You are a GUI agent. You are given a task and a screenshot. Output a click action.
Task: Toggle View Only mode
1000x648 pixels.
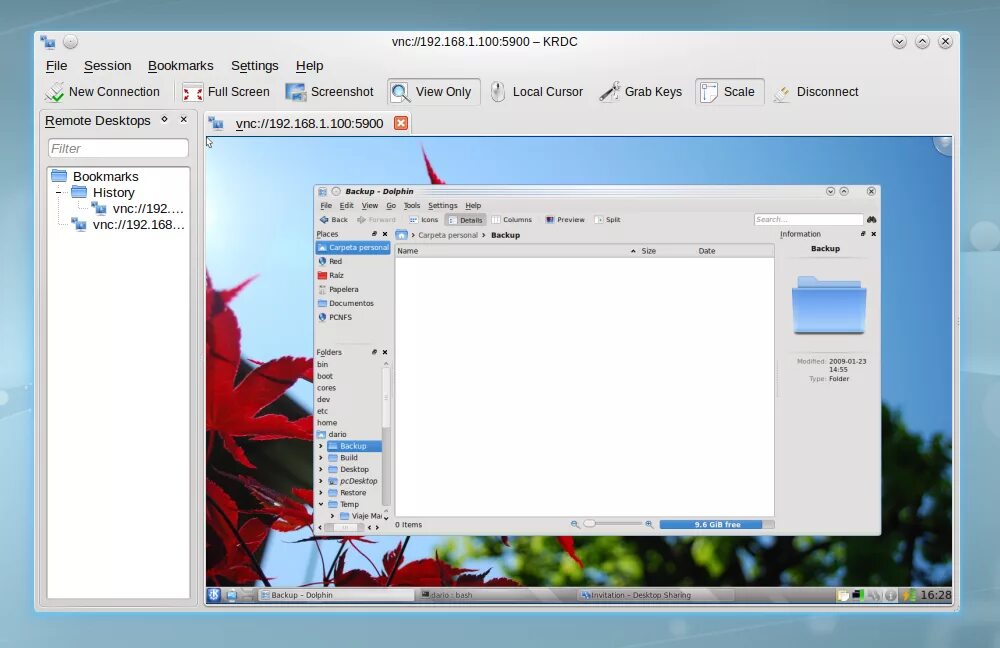pos(434,92)
